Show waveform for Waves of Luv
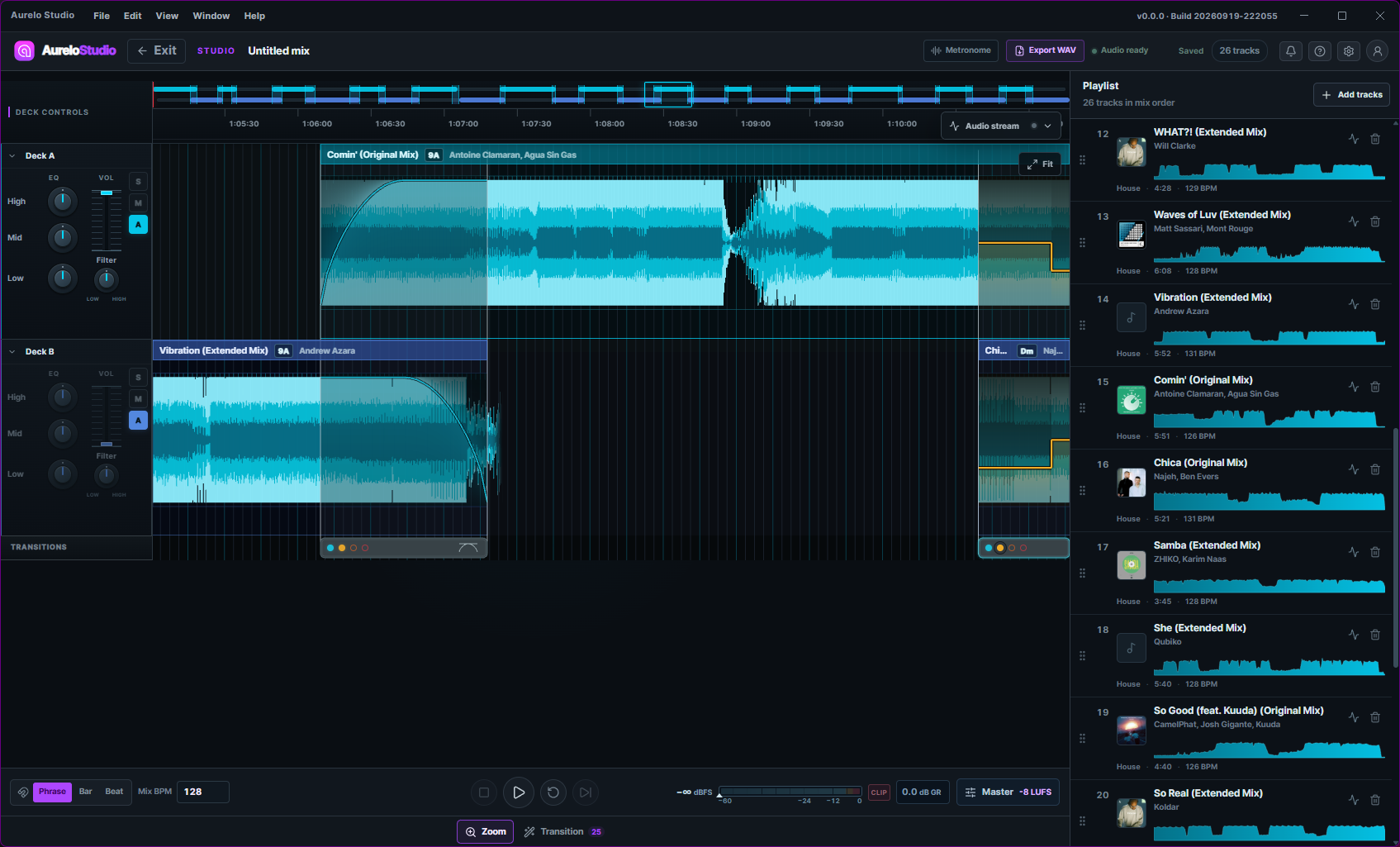Viewport: 1400px width, 847px height. pyautogui.click(x=1353, y=221)
